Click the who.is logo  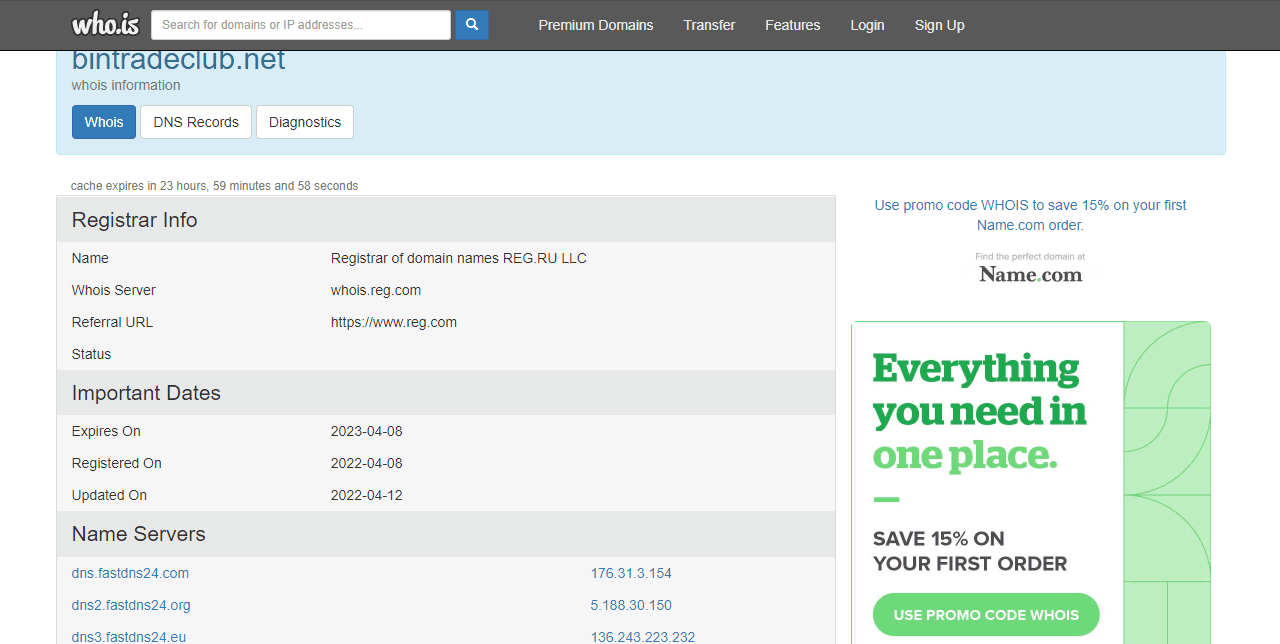click(x=105, y=24)
